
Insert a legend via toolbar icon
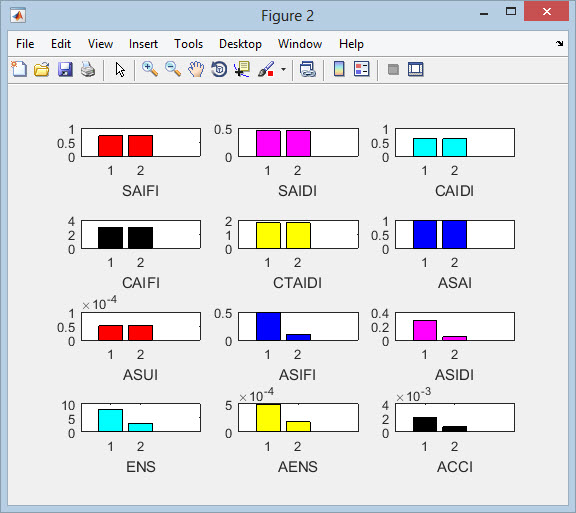click(362, 69)
